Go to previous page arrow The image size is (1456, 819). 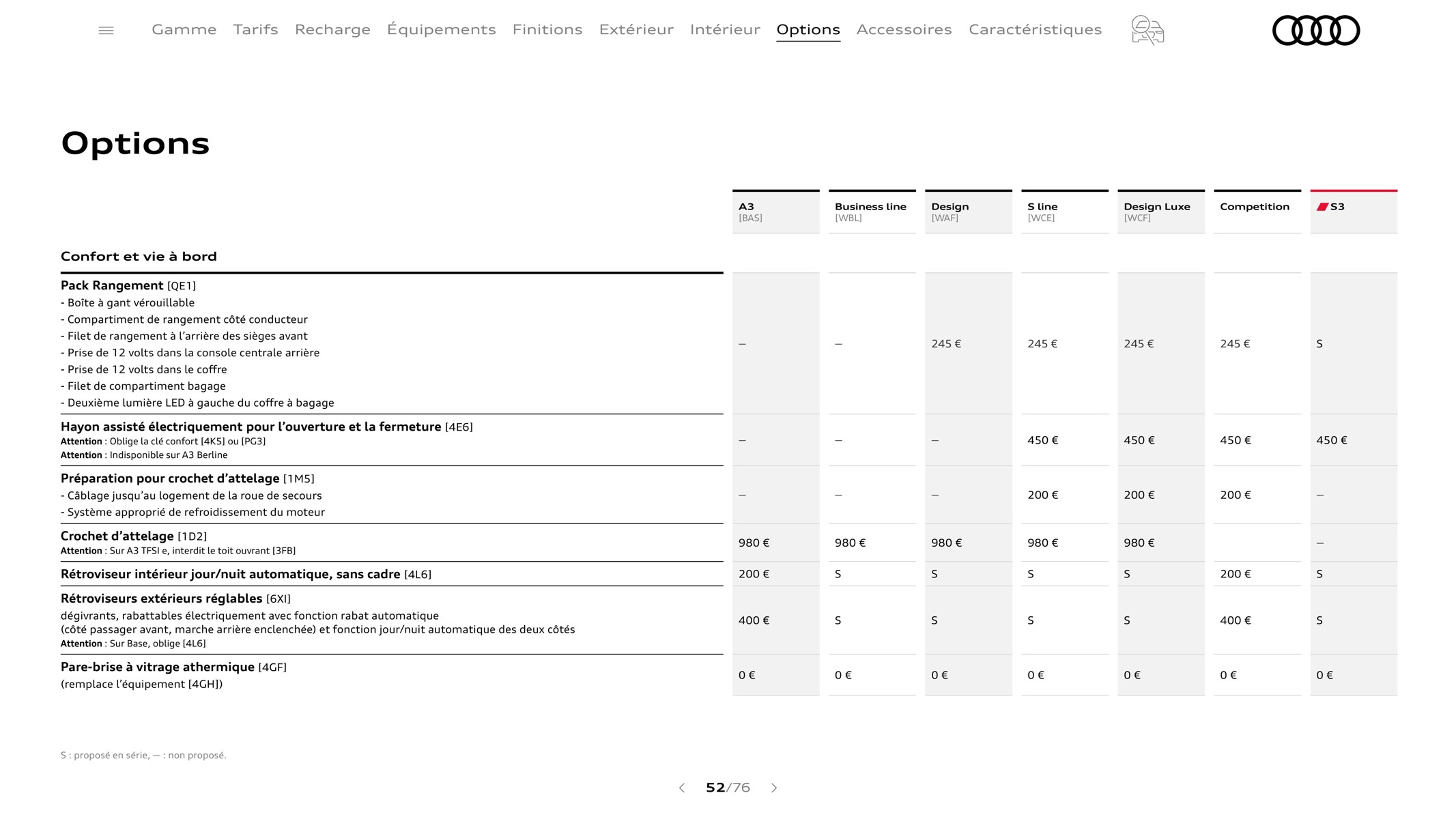click(681, 788)
